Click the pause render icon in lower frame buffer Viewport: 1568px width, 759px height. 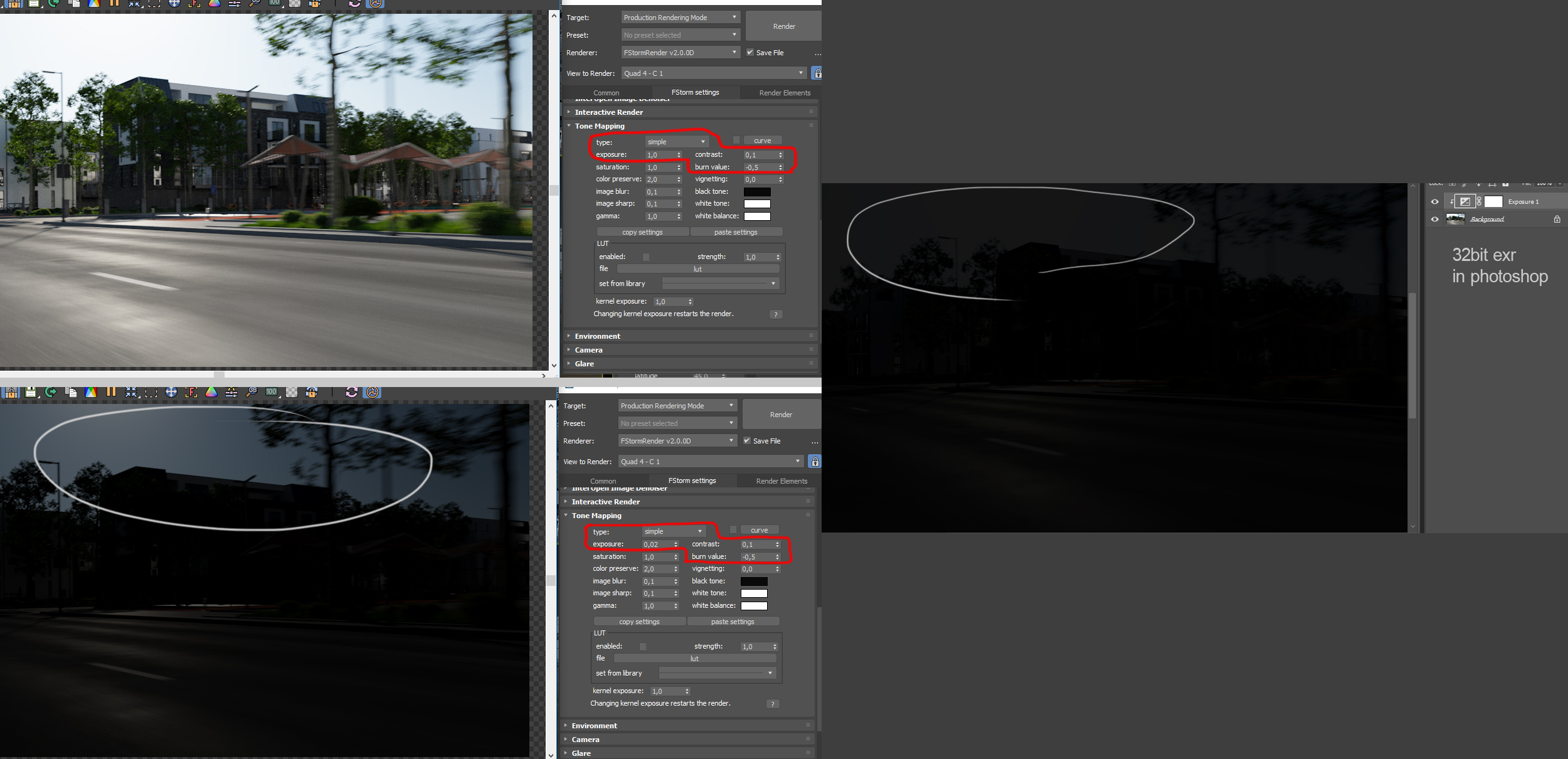111,392
